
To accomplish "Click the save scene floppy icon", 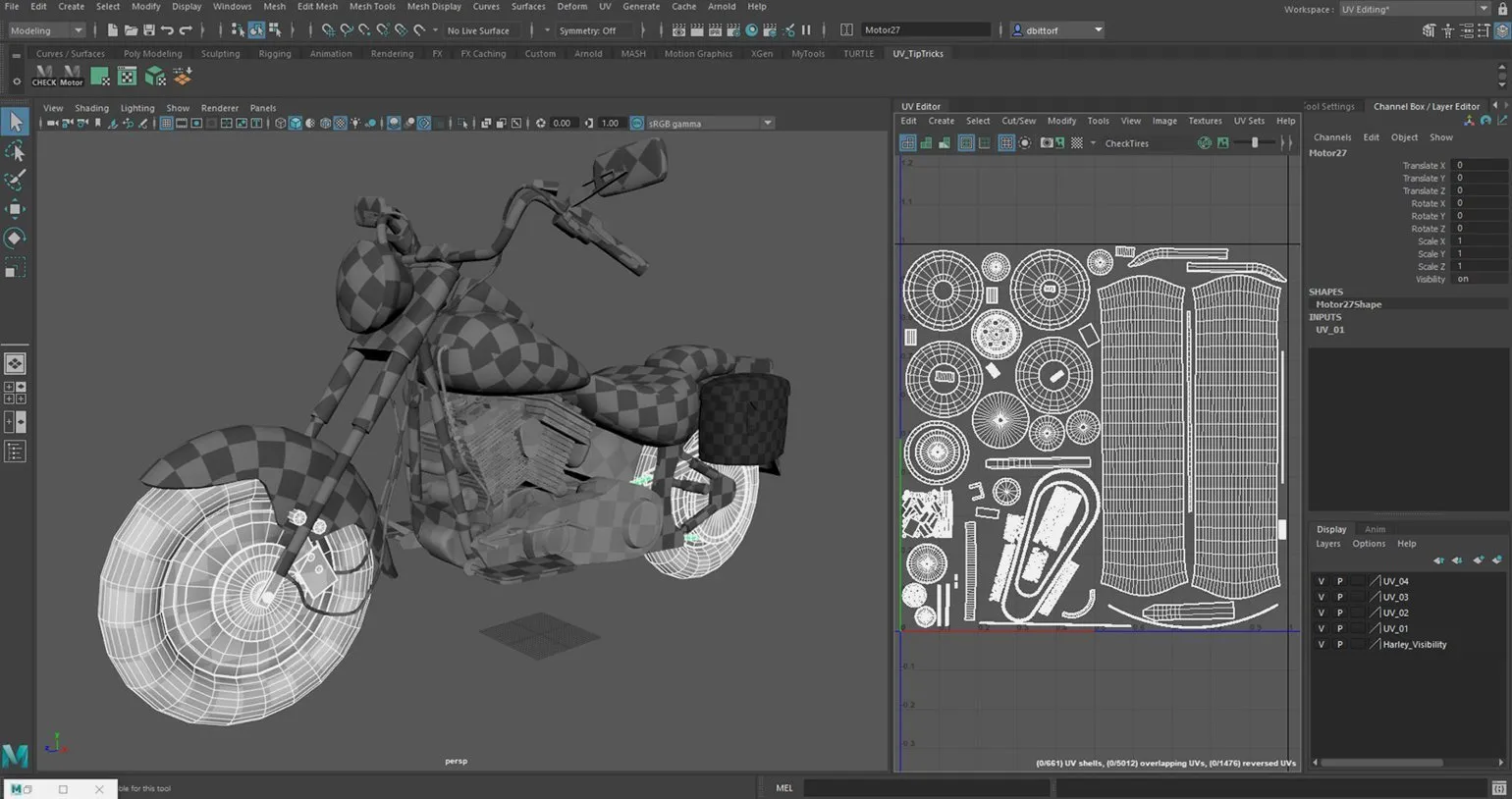I will click(x=148, y=30).
